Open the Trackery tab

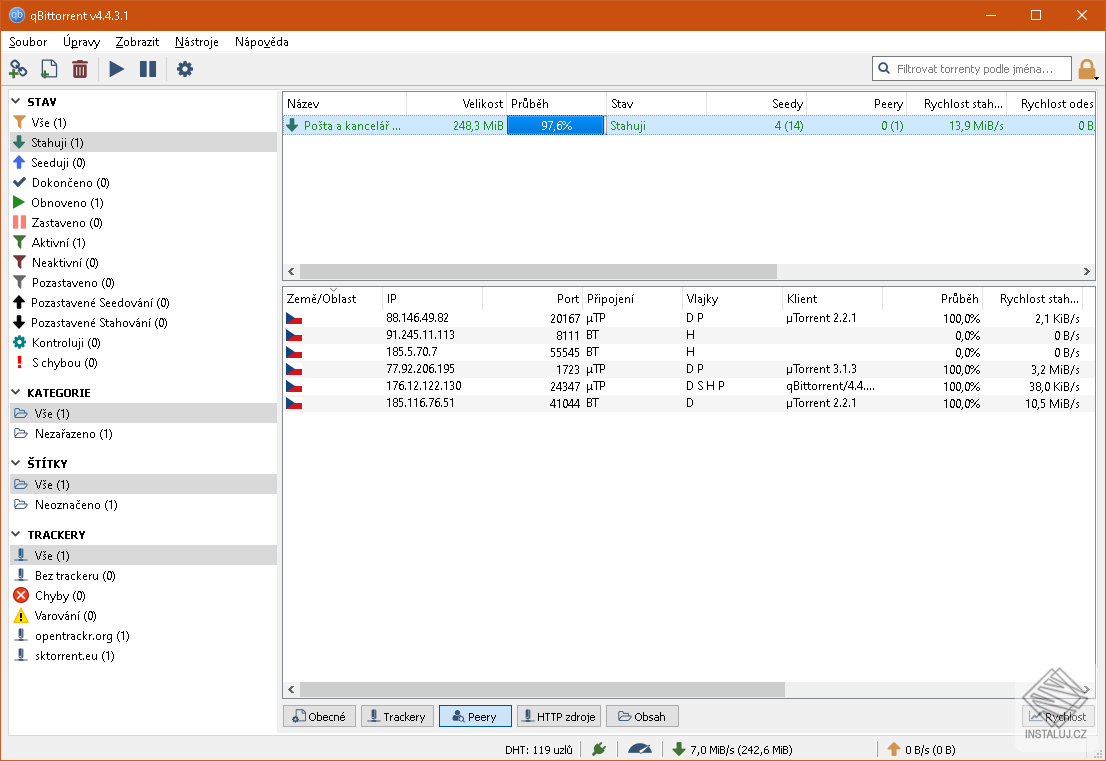tap(396, 716)
